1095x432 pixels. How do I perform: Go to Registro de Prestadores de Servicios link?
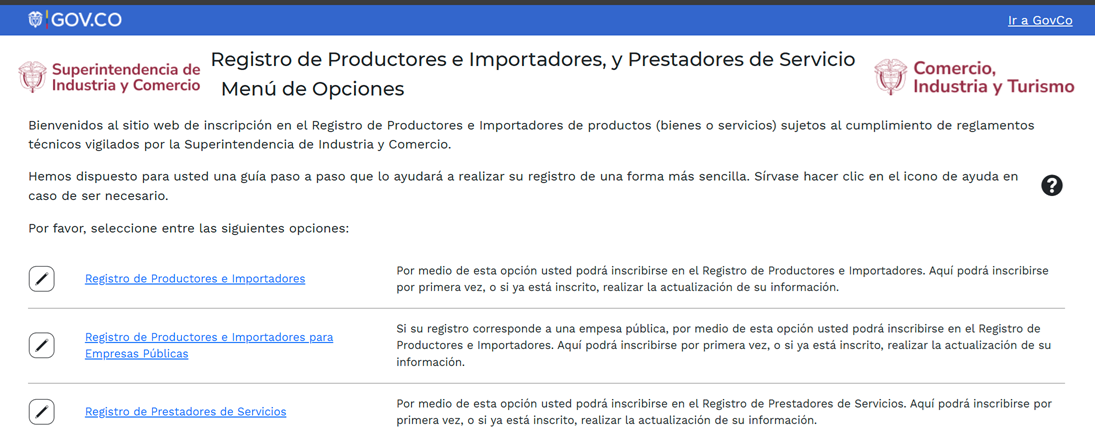coord(185,412)
